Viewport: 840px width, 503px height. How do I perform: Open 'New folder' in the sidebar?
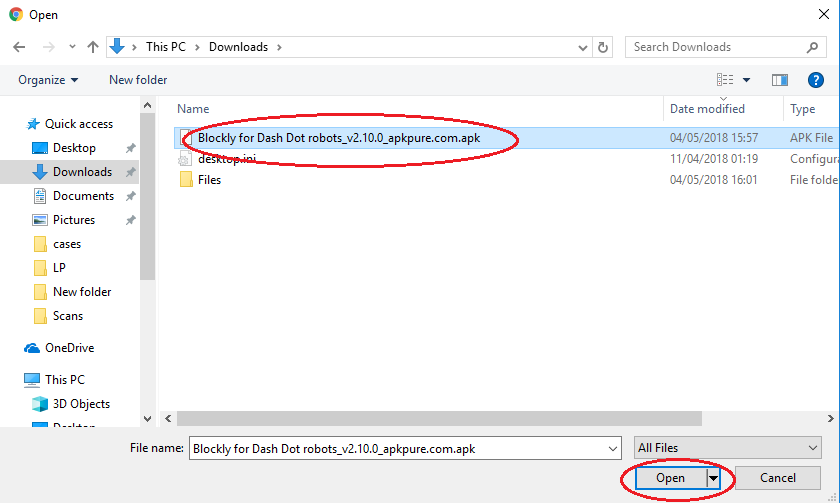pos(82,292)
